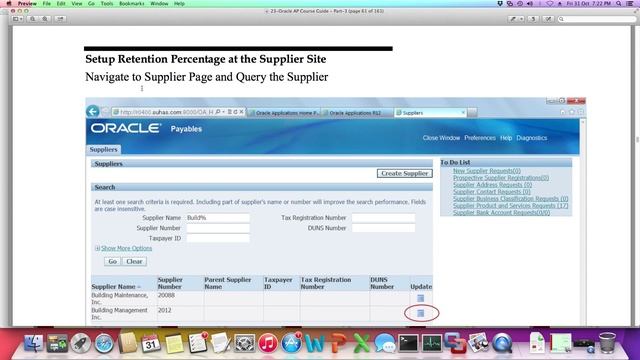Click the Close Window link

click(x=441, y=138)
